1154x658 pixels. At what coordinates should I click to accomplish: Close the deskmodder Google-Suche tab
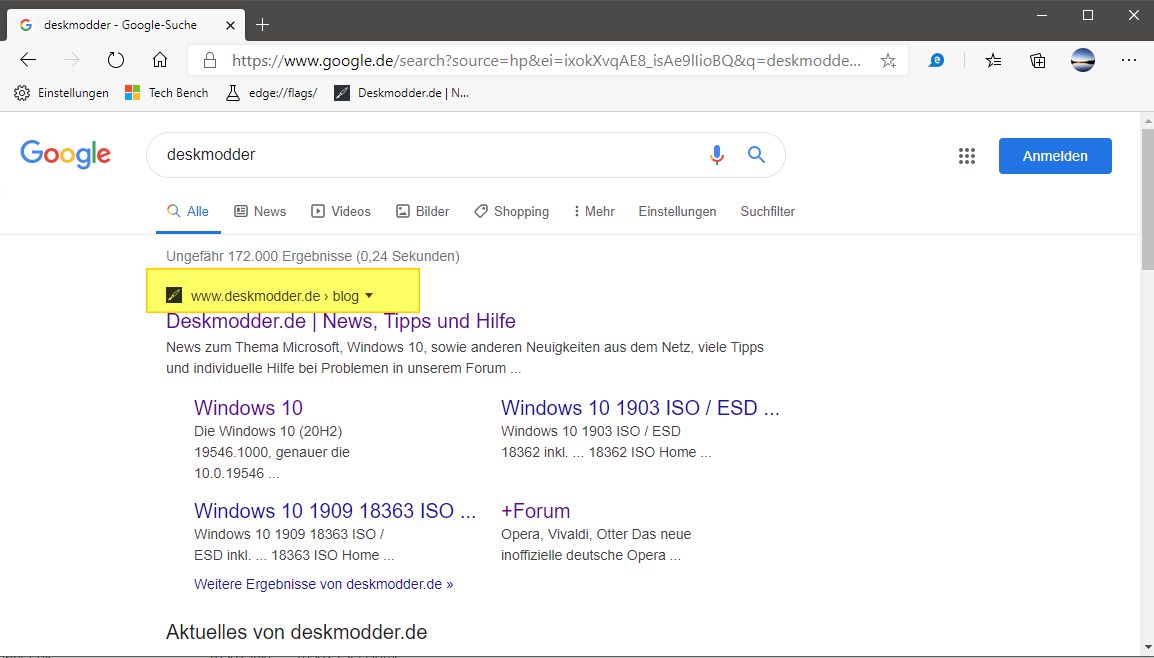click(230, 25)
